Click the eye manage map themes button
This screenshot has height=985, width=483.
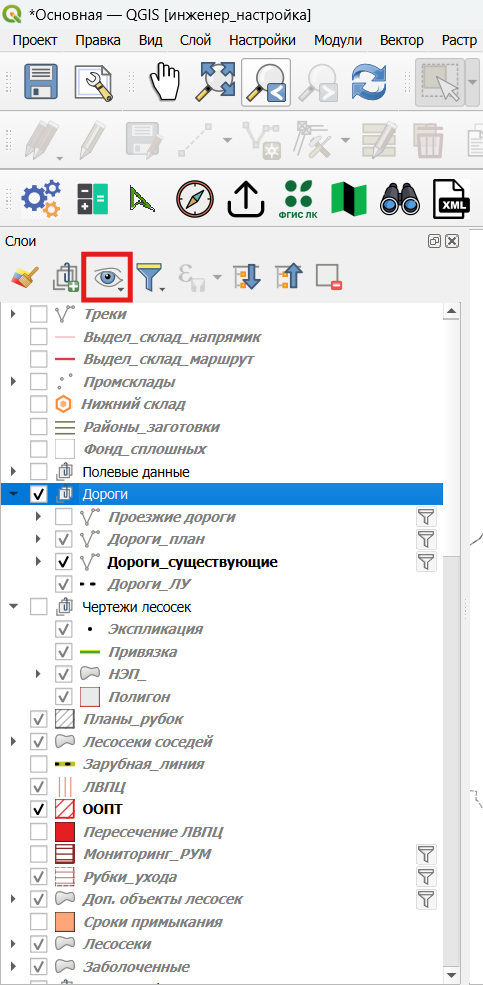click(x=107, y=277)
